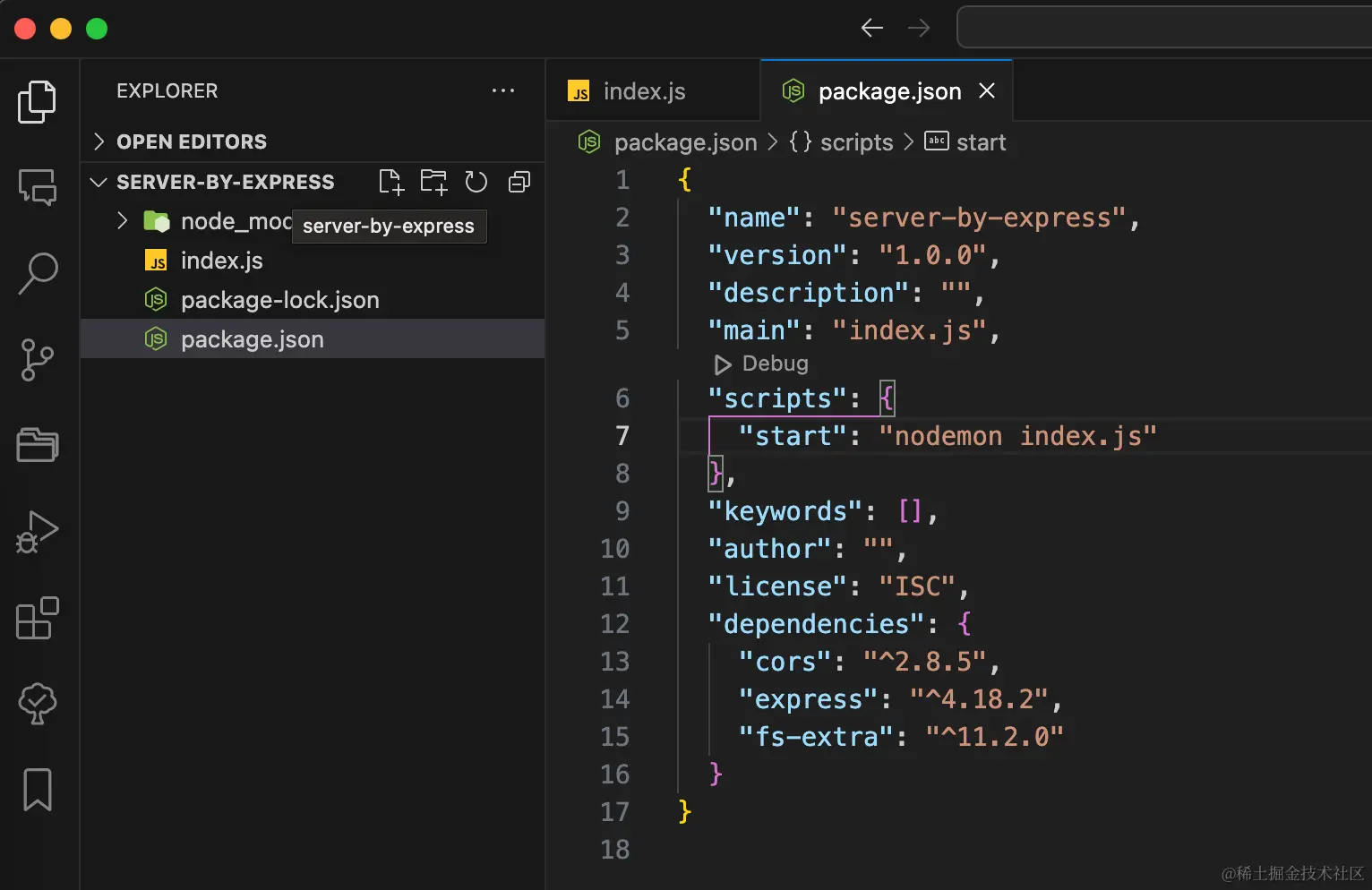This screenshot has height=890, width=1372.
Task: Collapse the SERVER-BY-EXPRESS folder section
Action: [225, 182]
